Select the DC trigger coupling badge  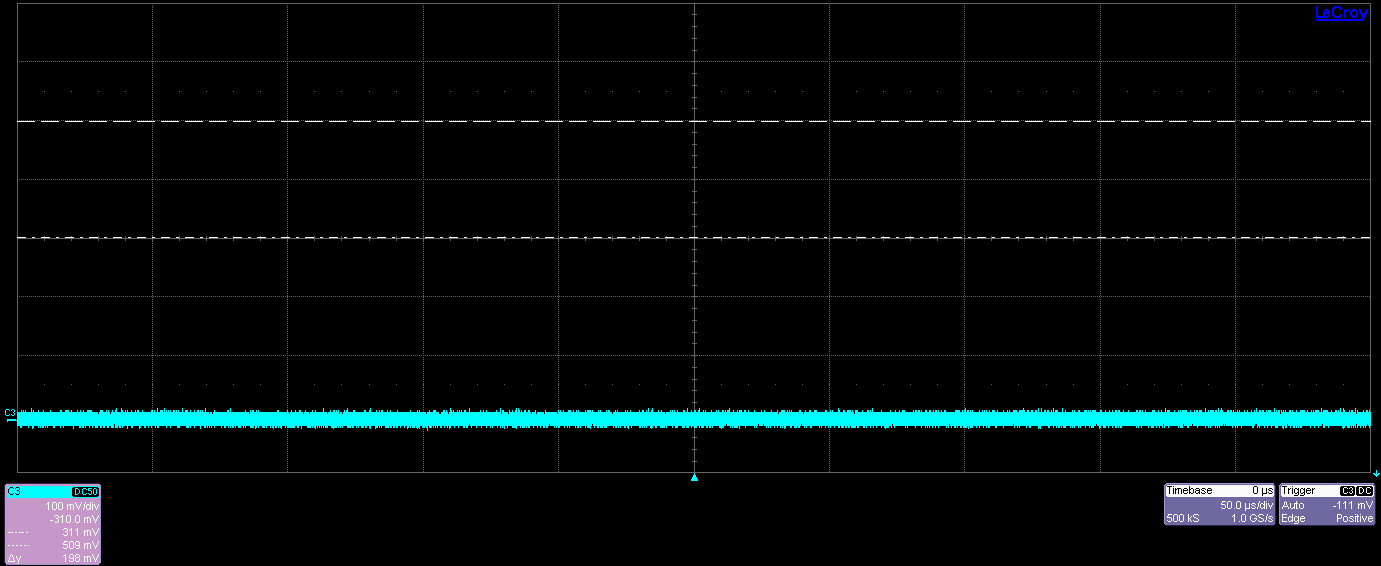[x=1365, y=491]
